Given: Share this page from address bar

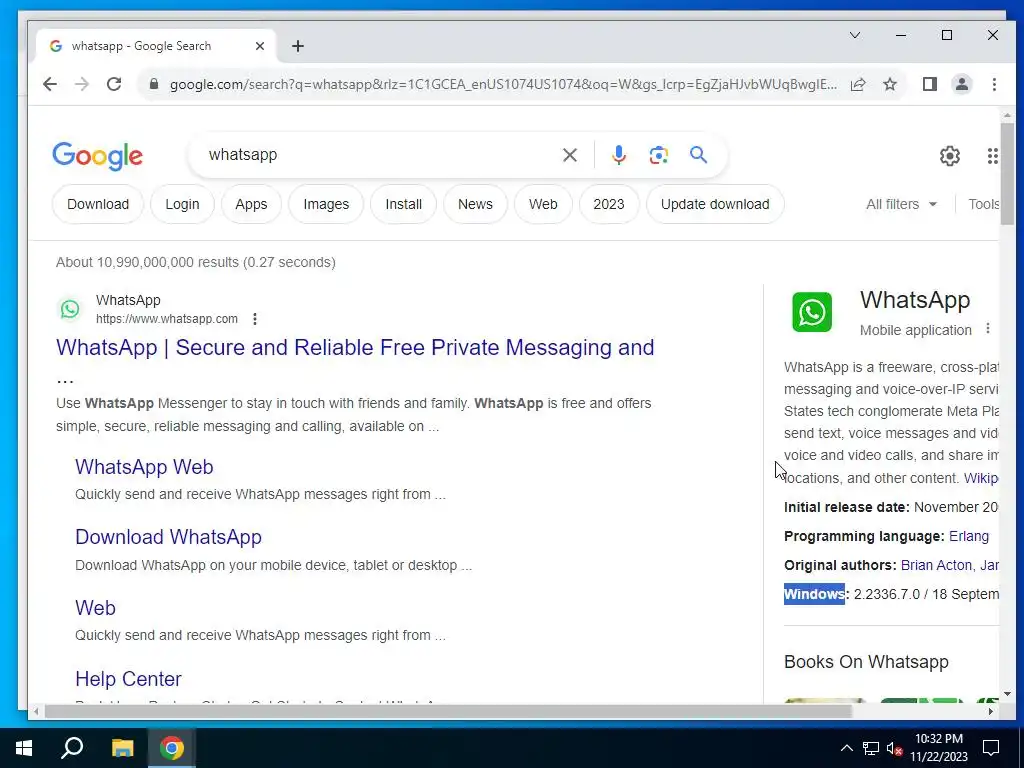Looking at the screenshot, I should (x=858, y=84).
